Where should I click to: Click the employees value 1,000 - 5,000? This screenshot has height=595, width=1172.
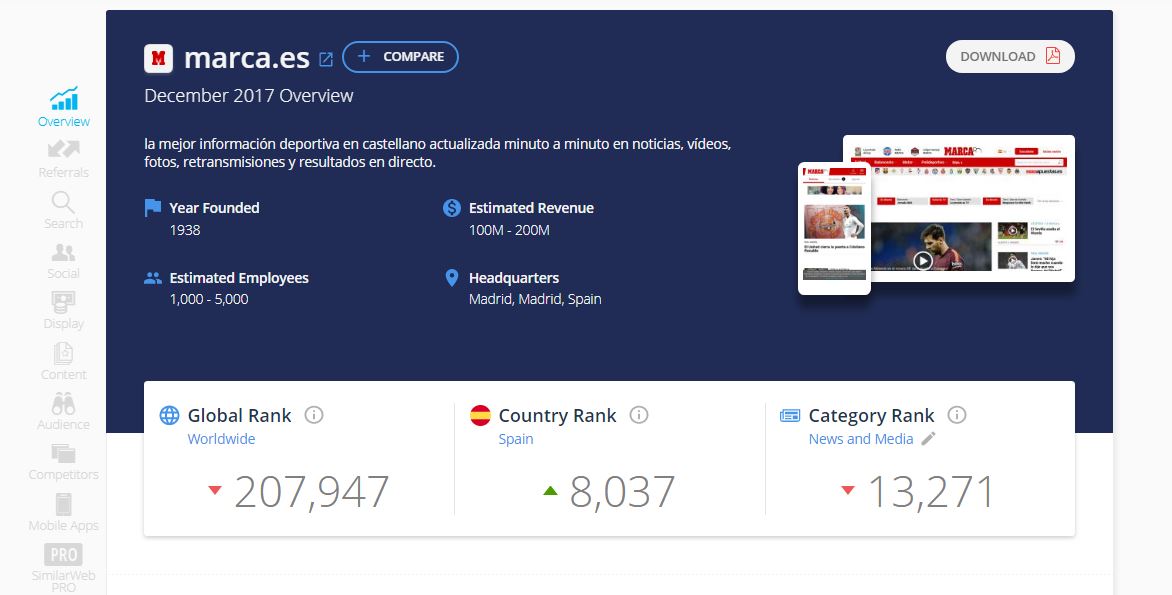tap(209, 299)
